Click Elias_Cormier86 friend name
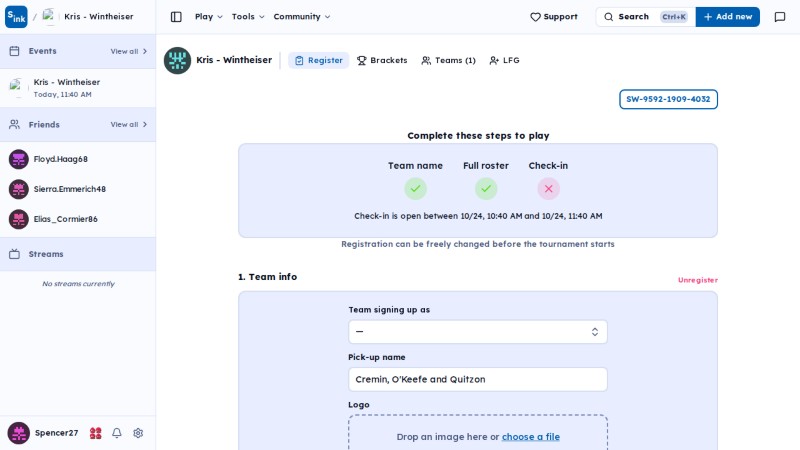This screenshot has width=800, height=450. 66,219
